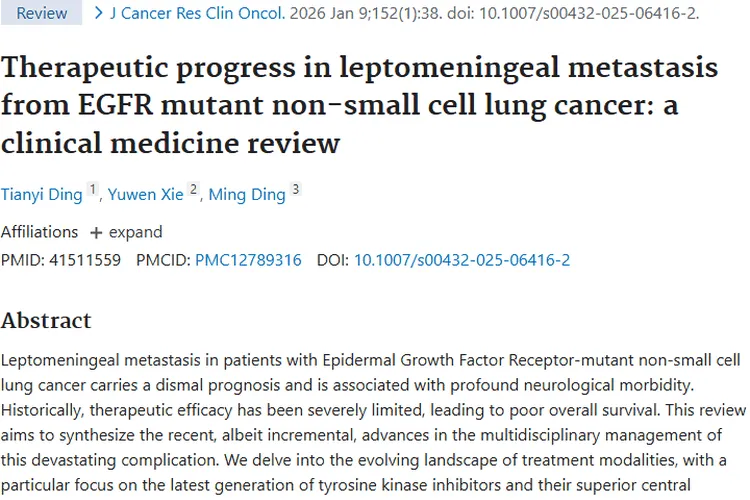Screen dimensions: 750x500
Task: Click the Review article type badge
Action: click(41, 13)
